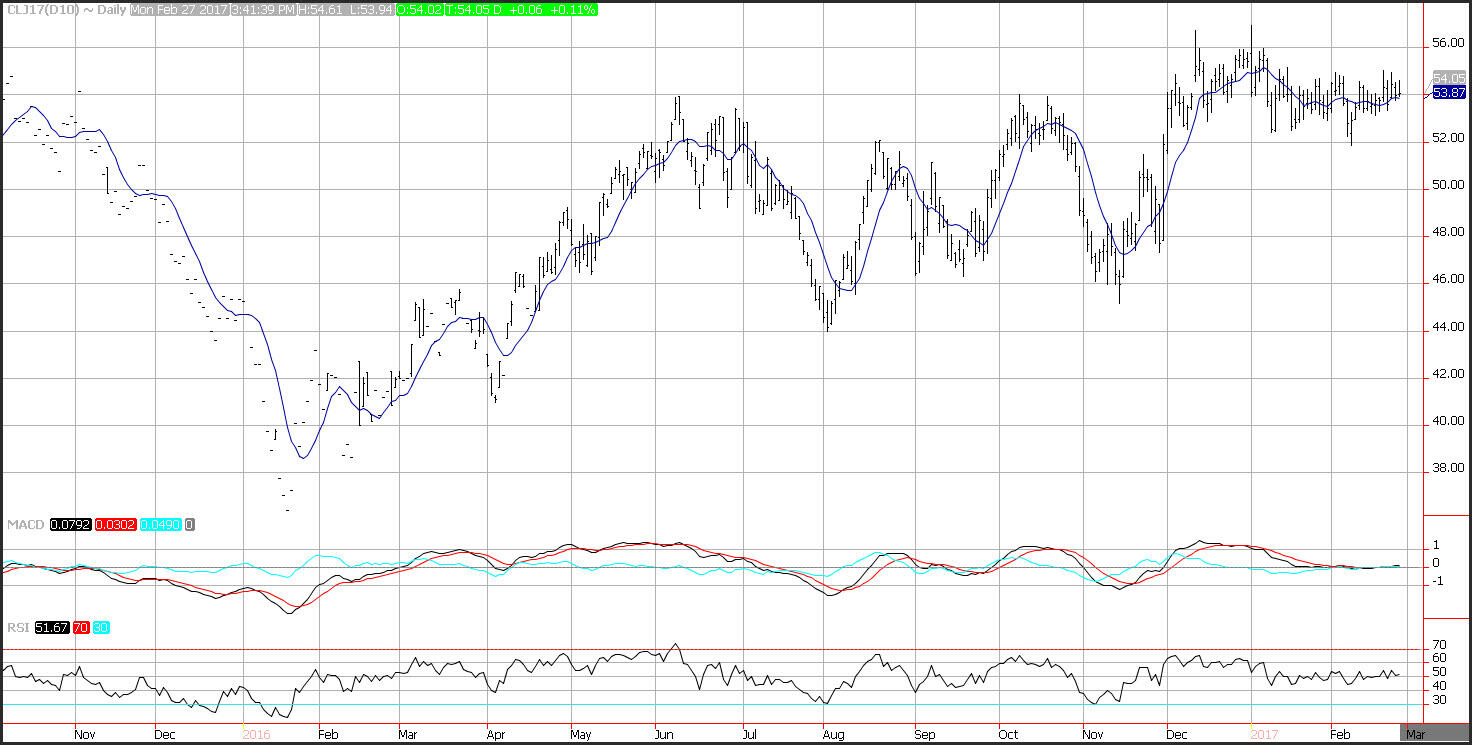This screenshot has height=745, width=1472.
Task: Select the 3:41:39 PM time box
Action: click(262, 9)
